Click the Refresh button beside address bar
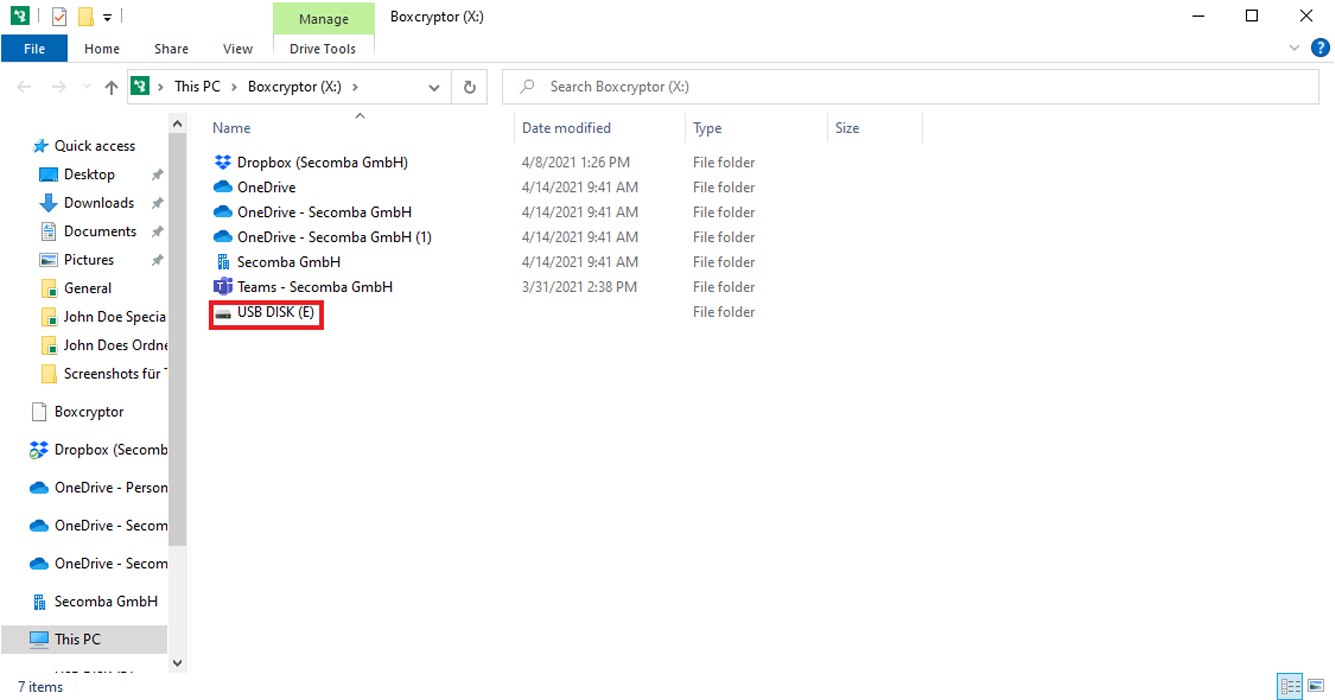1335x700 pixels. [469, 87]
